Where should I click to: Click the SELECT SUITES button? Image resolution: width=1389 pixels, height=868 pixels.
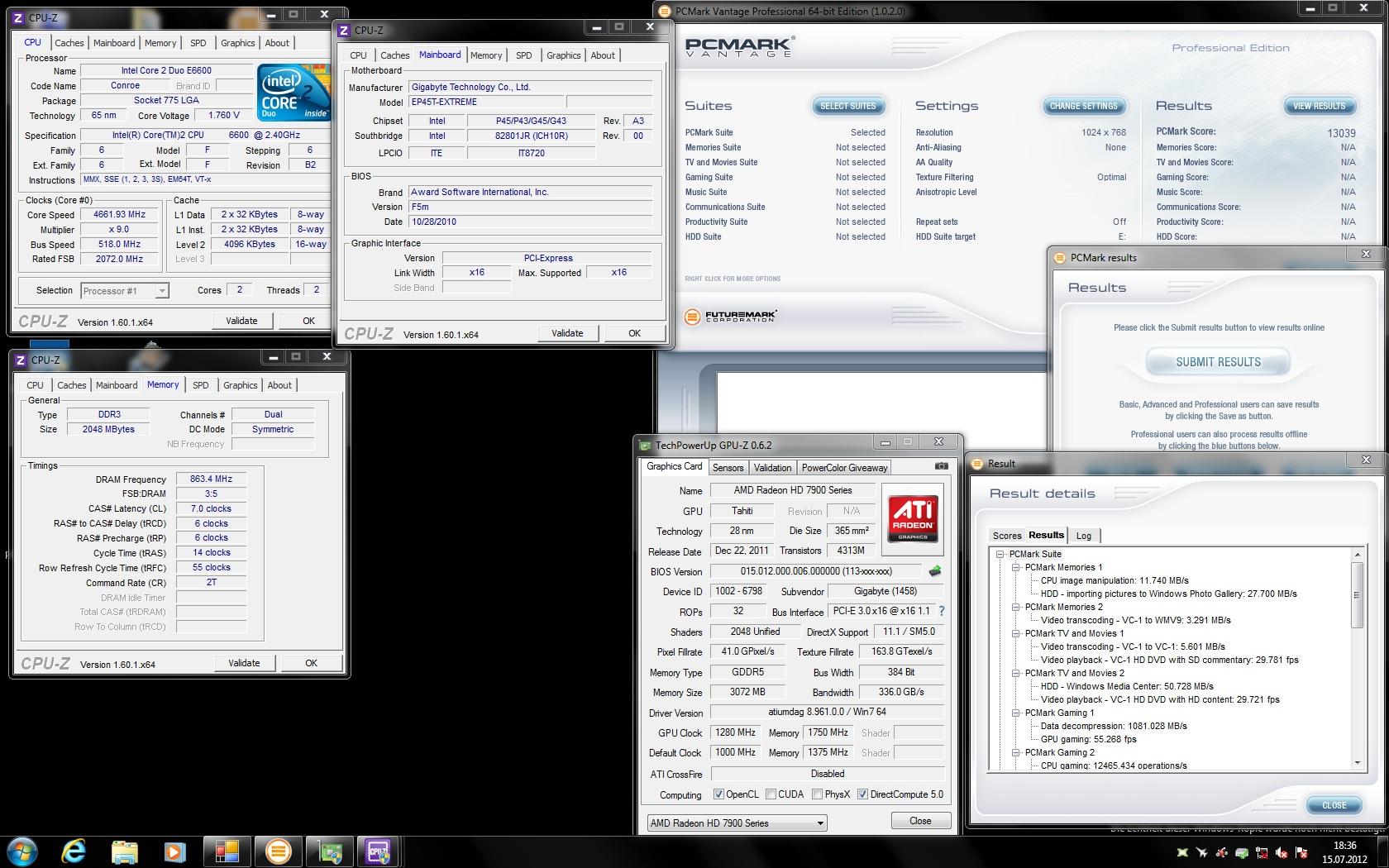point(847,106)
